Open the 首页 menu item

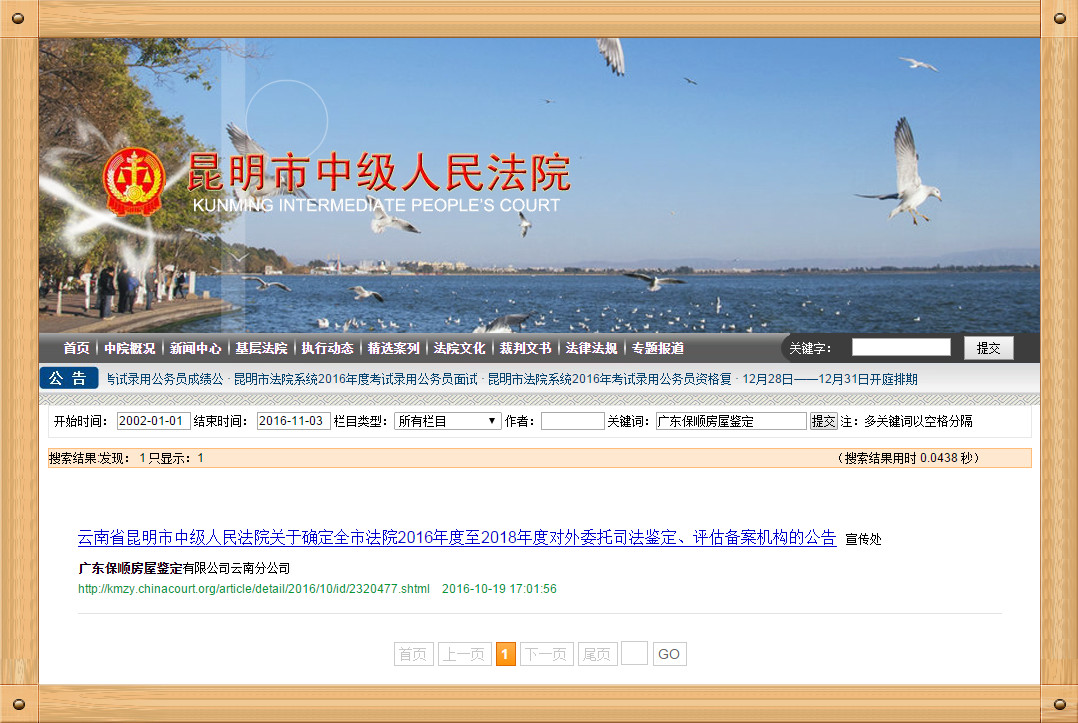(76, 348)
